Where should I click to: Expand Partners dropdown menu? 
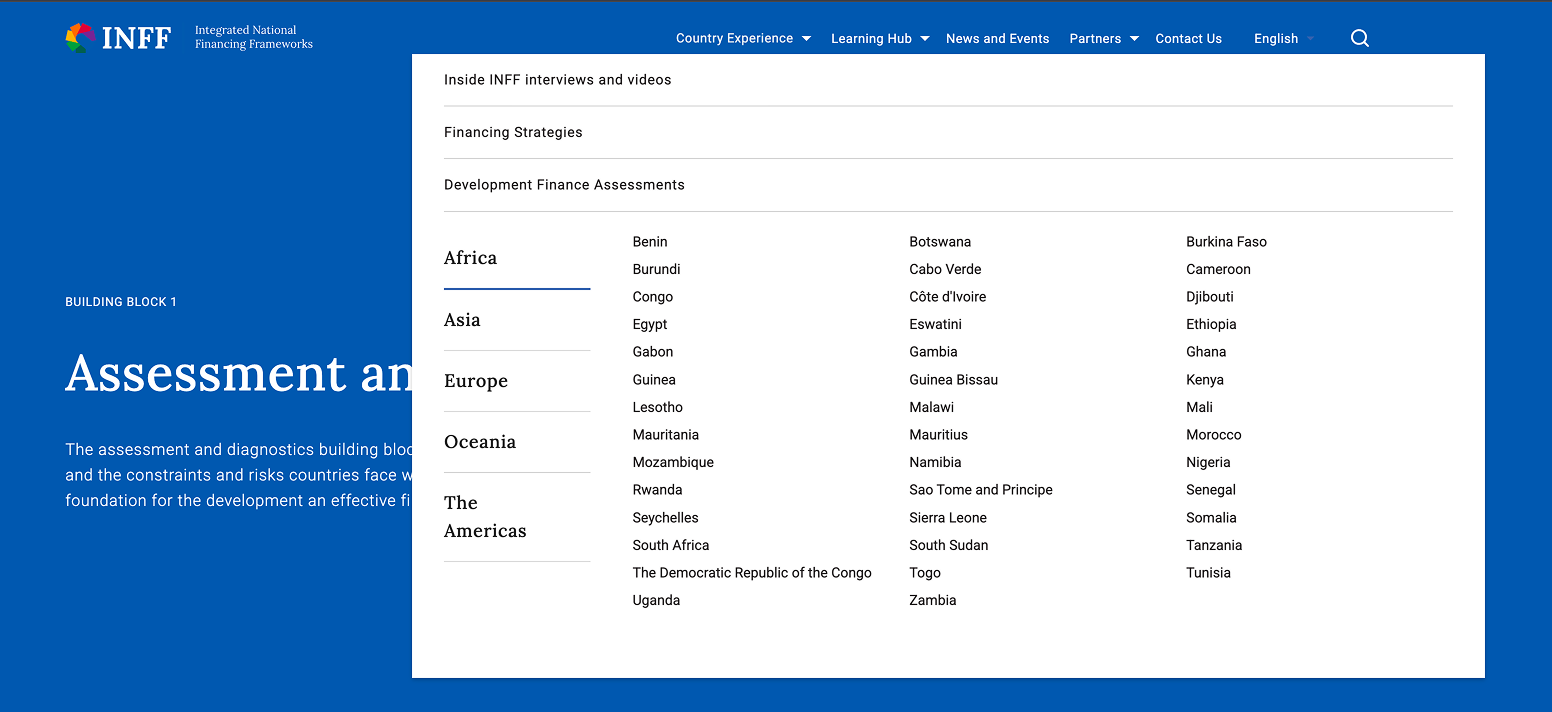point(1104,38)
